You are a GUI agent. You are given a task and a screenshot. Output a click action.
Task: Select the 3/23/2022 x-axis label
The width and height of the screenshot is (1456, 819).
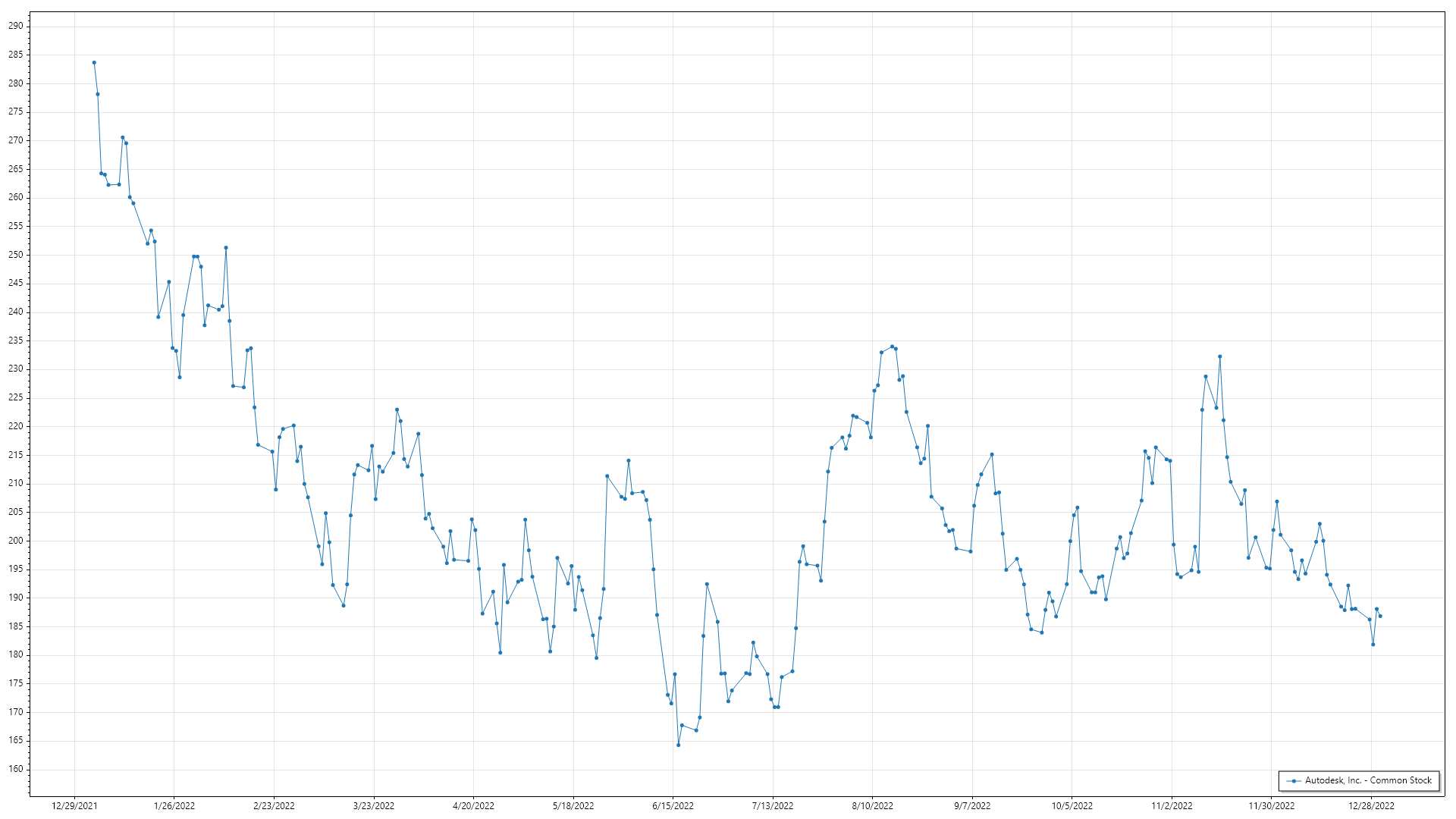[374, 806]
